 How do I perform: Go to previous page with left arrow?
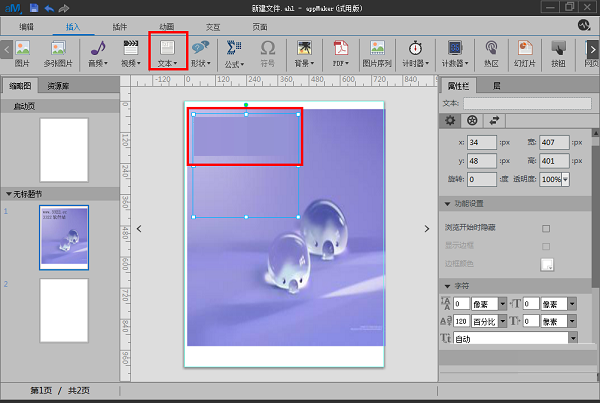pyautogui.click(x=139, y=229)
